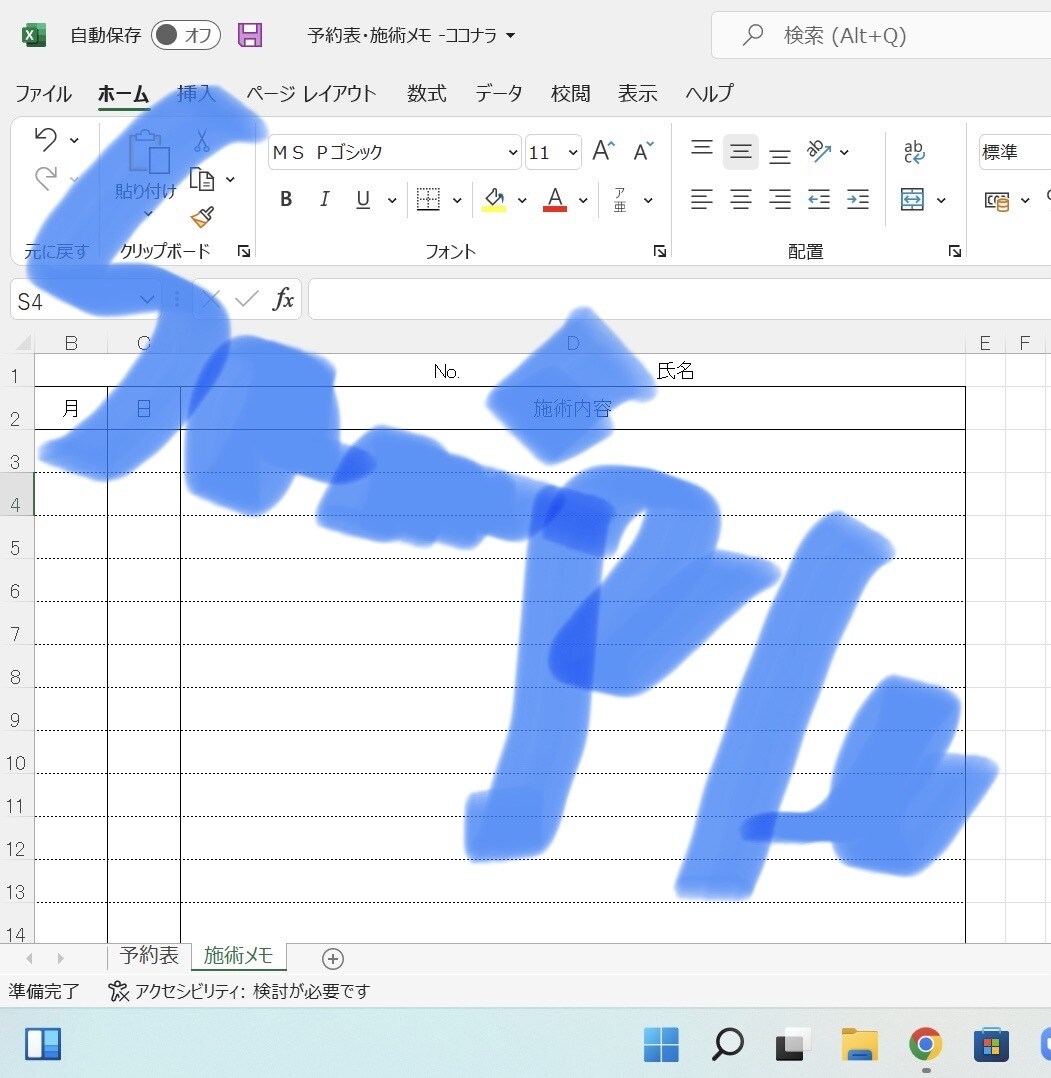Open the font size dropdown
The height and width of the screenshot is (1078, 1051).
573,152
